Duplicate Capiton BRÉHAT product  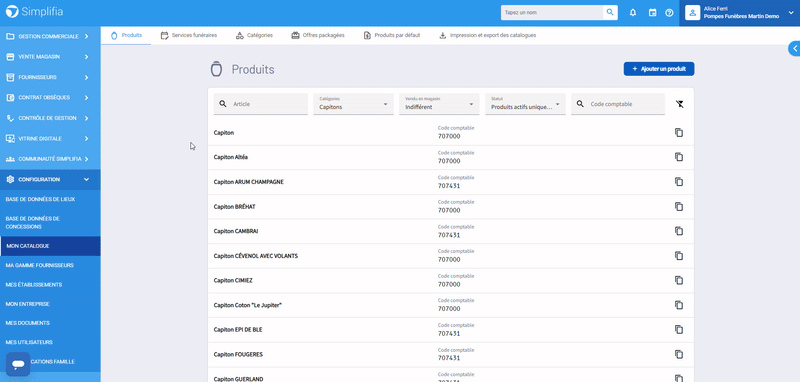679,207
